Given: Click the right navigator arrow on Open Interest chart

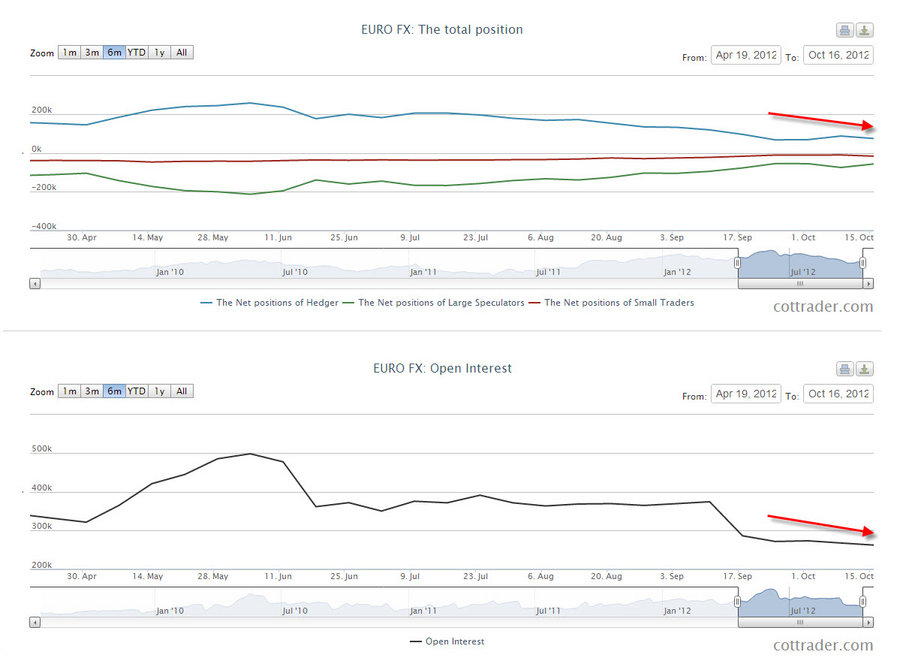Looking at the screenshot, I should click(866, 623).
